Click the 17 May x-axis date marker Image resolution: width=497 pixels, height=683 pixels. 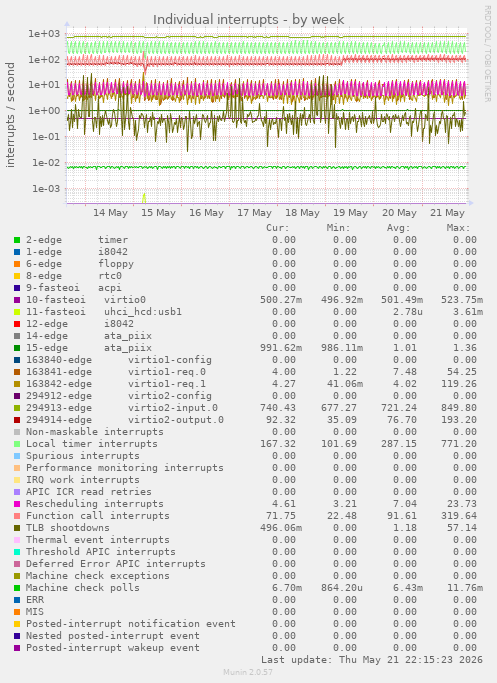point(254,213)
